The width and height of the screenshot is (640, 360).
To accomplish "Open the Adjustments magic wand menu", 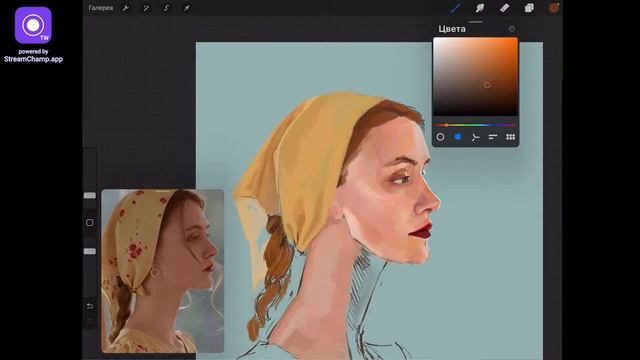I will [x=146, y=8].
